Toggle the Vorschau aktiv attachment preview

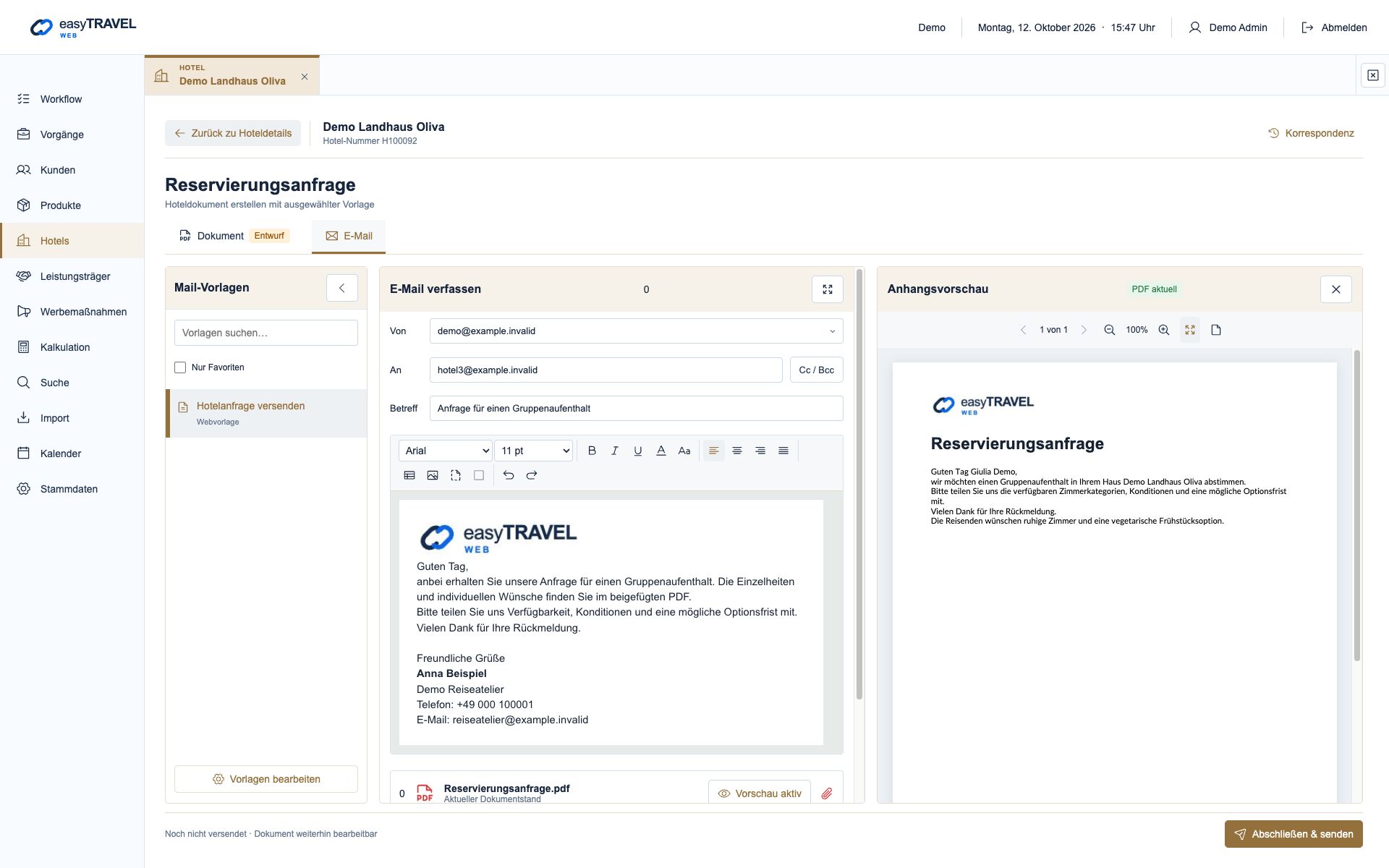point(760,793)
